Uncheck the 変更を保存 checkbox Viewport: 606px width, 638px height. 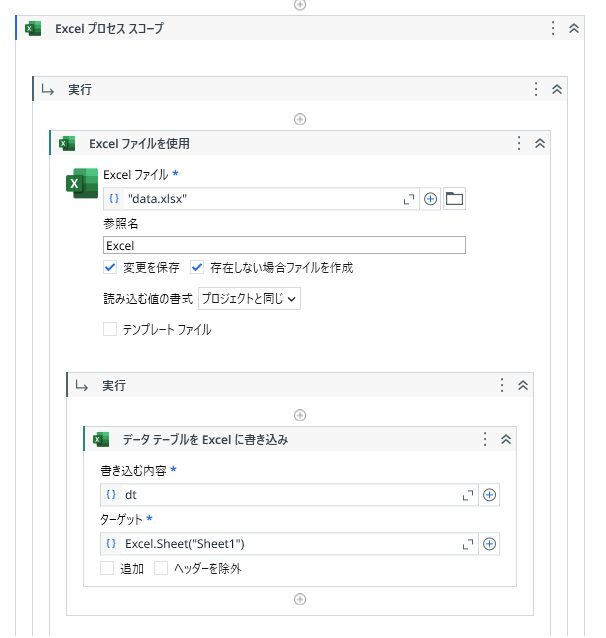click(110, 267)
